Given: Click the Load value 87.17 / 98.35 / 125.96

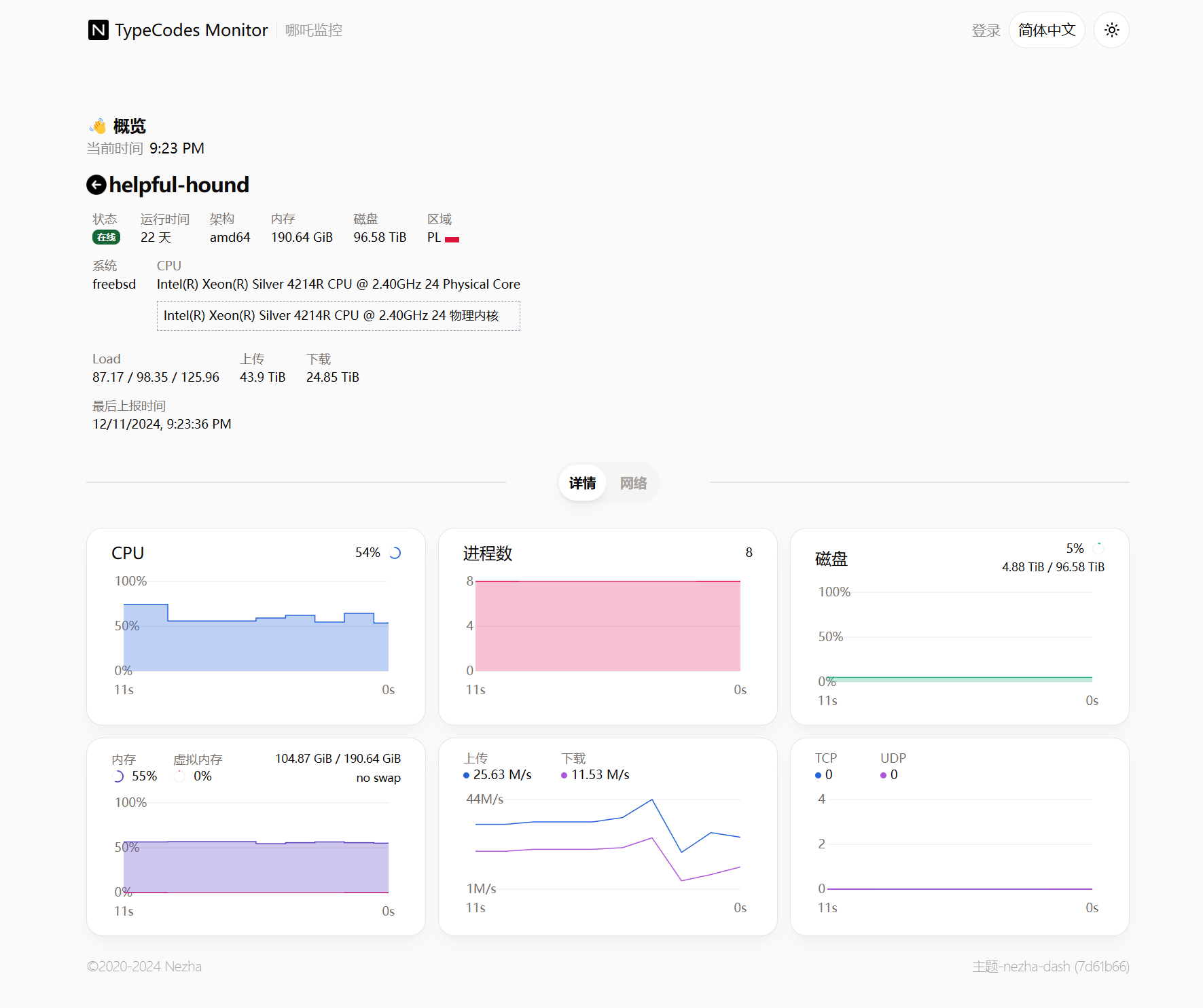Looking at the screenshot, I should pos(156,377).
